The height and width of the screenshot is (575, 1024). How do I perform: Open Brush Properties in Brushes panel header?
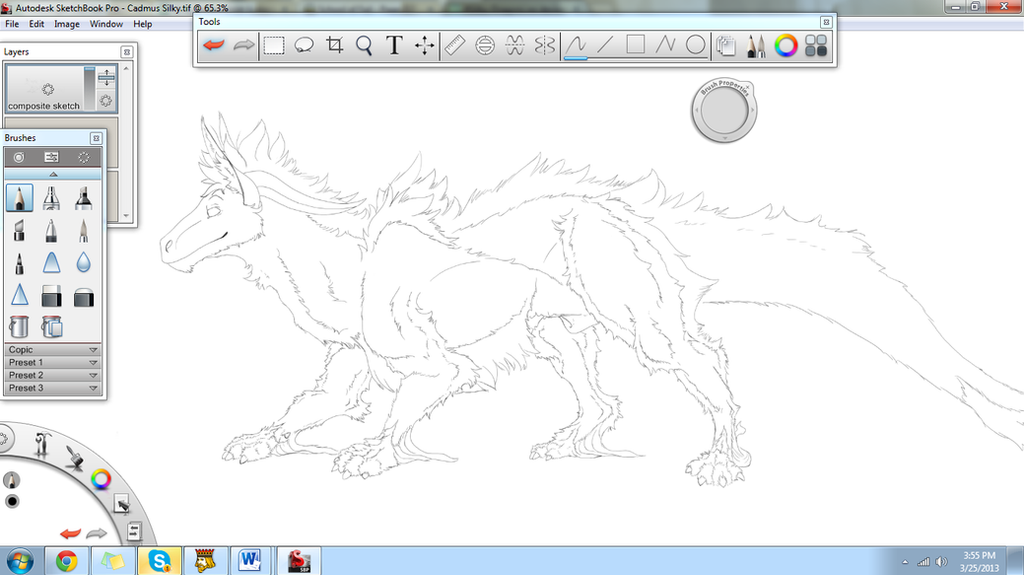[x=19, y=157]
